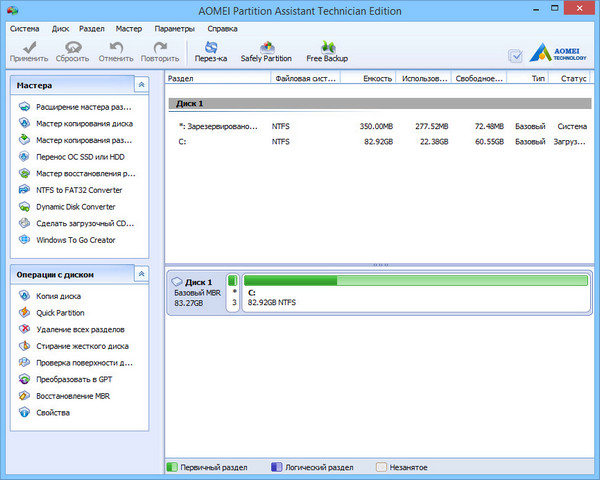Open the Система menu
Viewport: 600px width, 480px height.
pos(25,29)
